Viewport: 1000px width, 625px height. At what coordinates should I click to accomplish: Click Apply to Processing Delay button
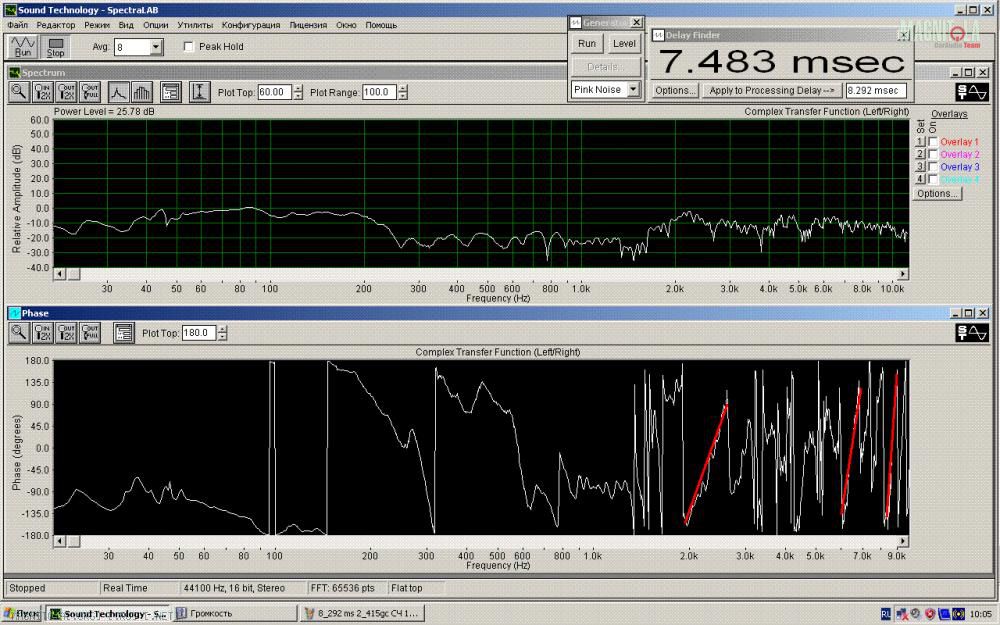772,91
